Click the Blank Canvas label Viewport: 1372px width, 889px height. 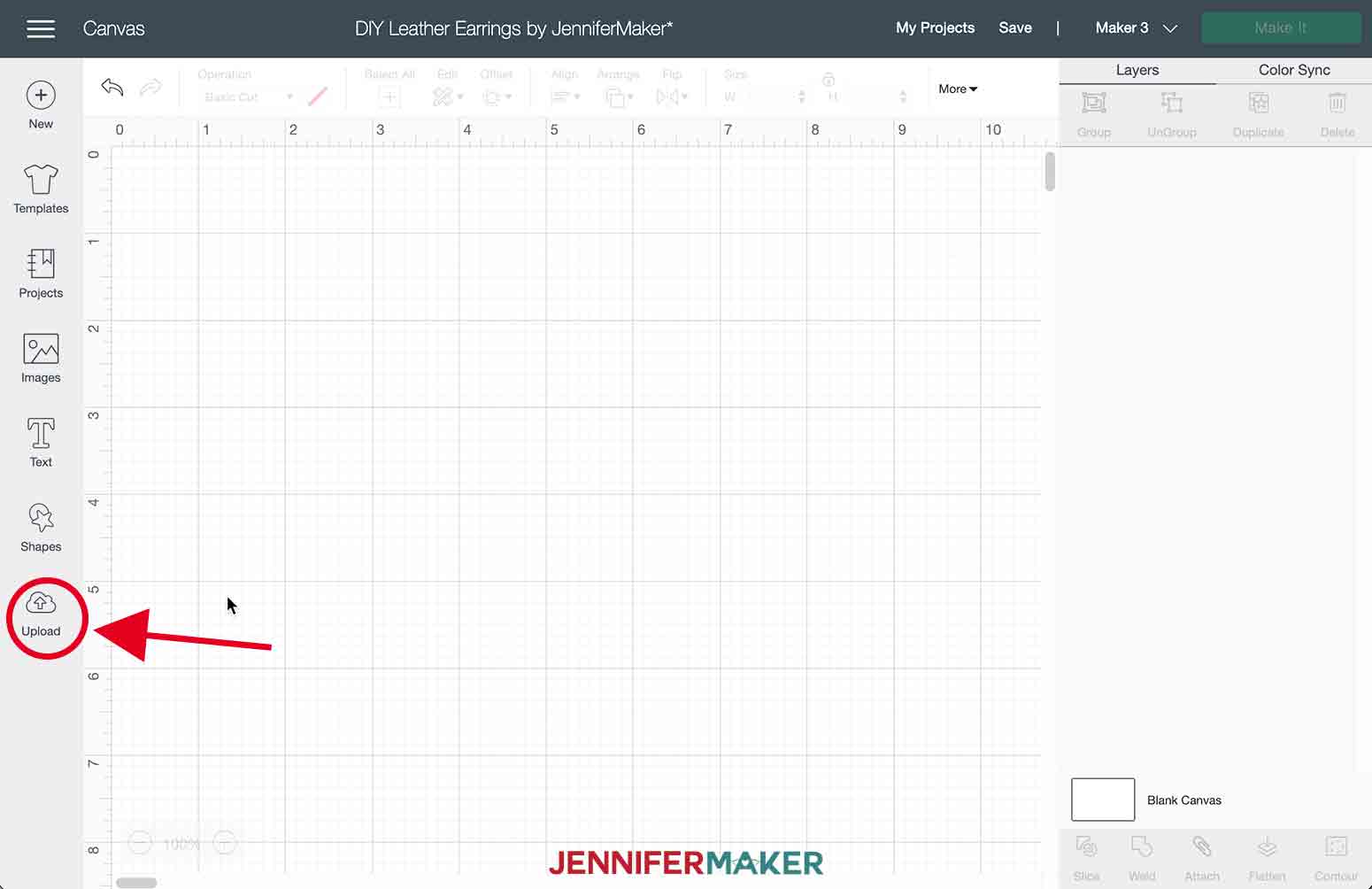(x=1184, y=800)
